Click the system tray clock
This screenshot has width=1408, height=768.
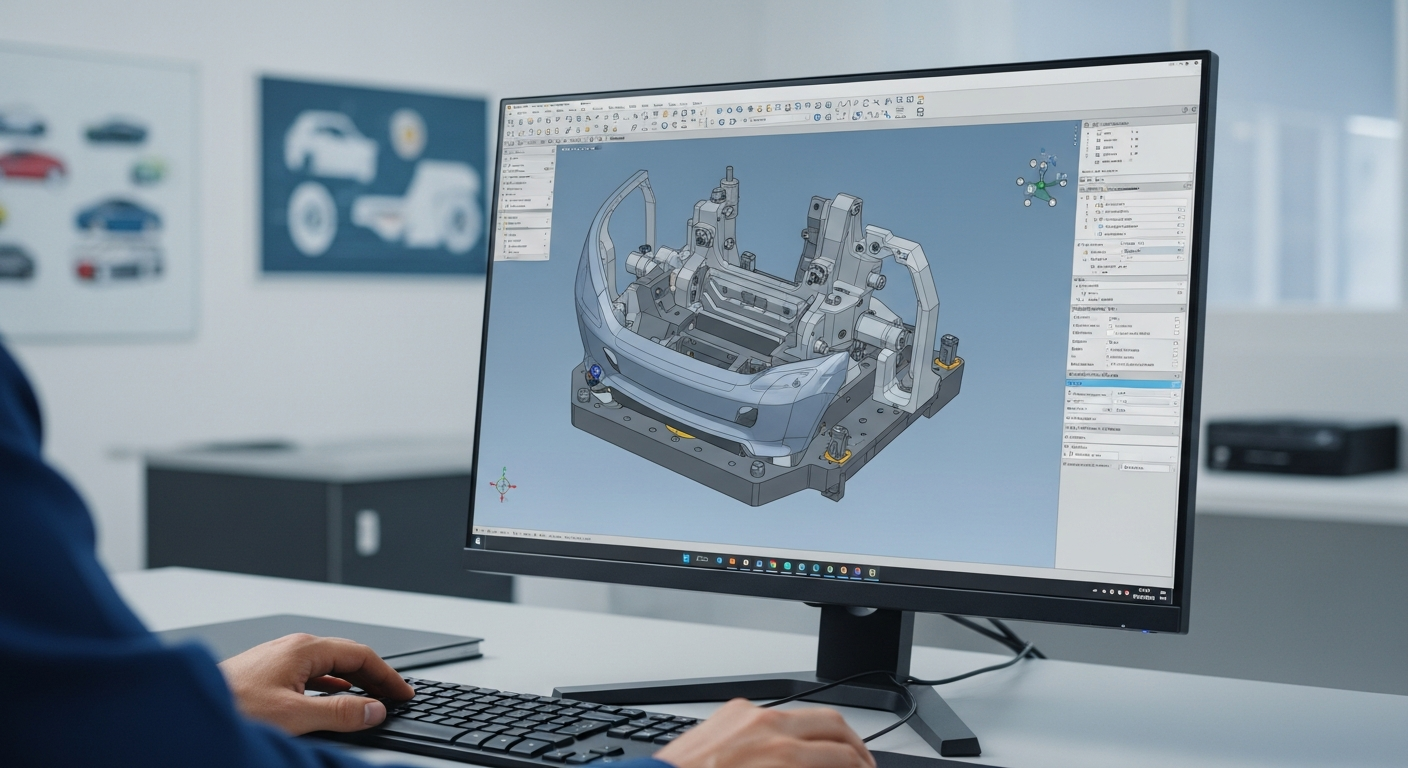tap(1144, 595)
